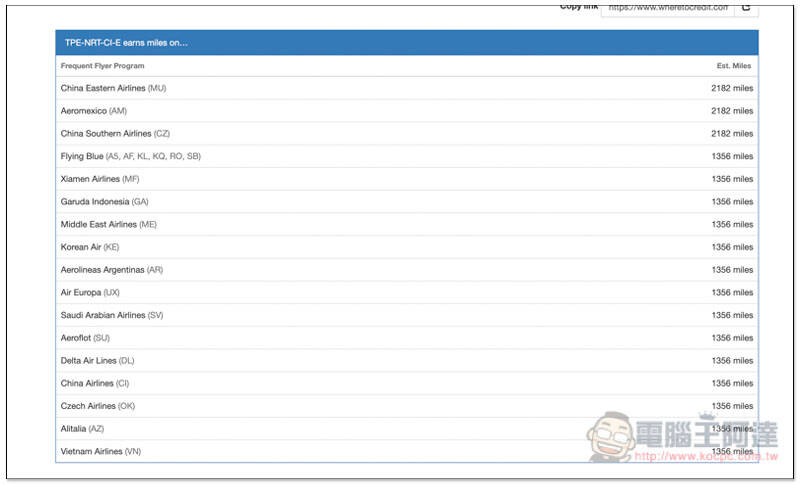
Task: Click Garuda Indonesia's 1356 miles value
Action: pos(732,201)
